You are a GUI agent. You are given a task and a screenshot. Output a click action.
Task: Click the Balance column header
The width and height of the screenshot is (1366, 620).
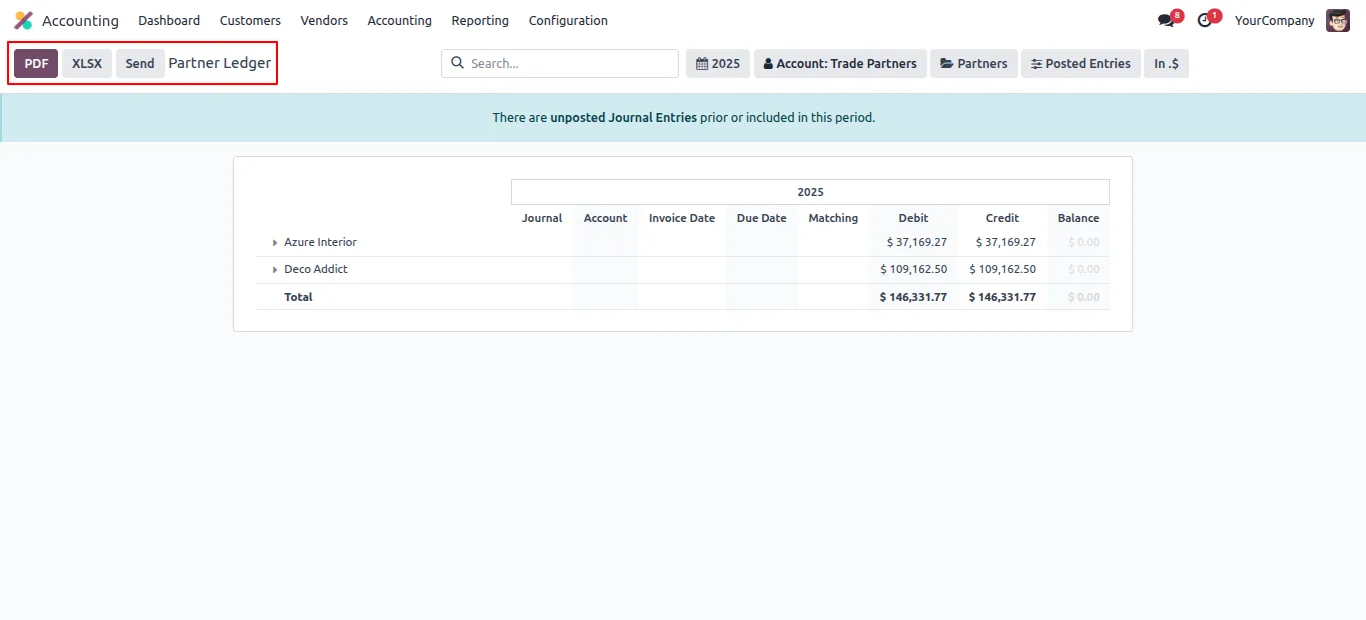click(1078, 218)
